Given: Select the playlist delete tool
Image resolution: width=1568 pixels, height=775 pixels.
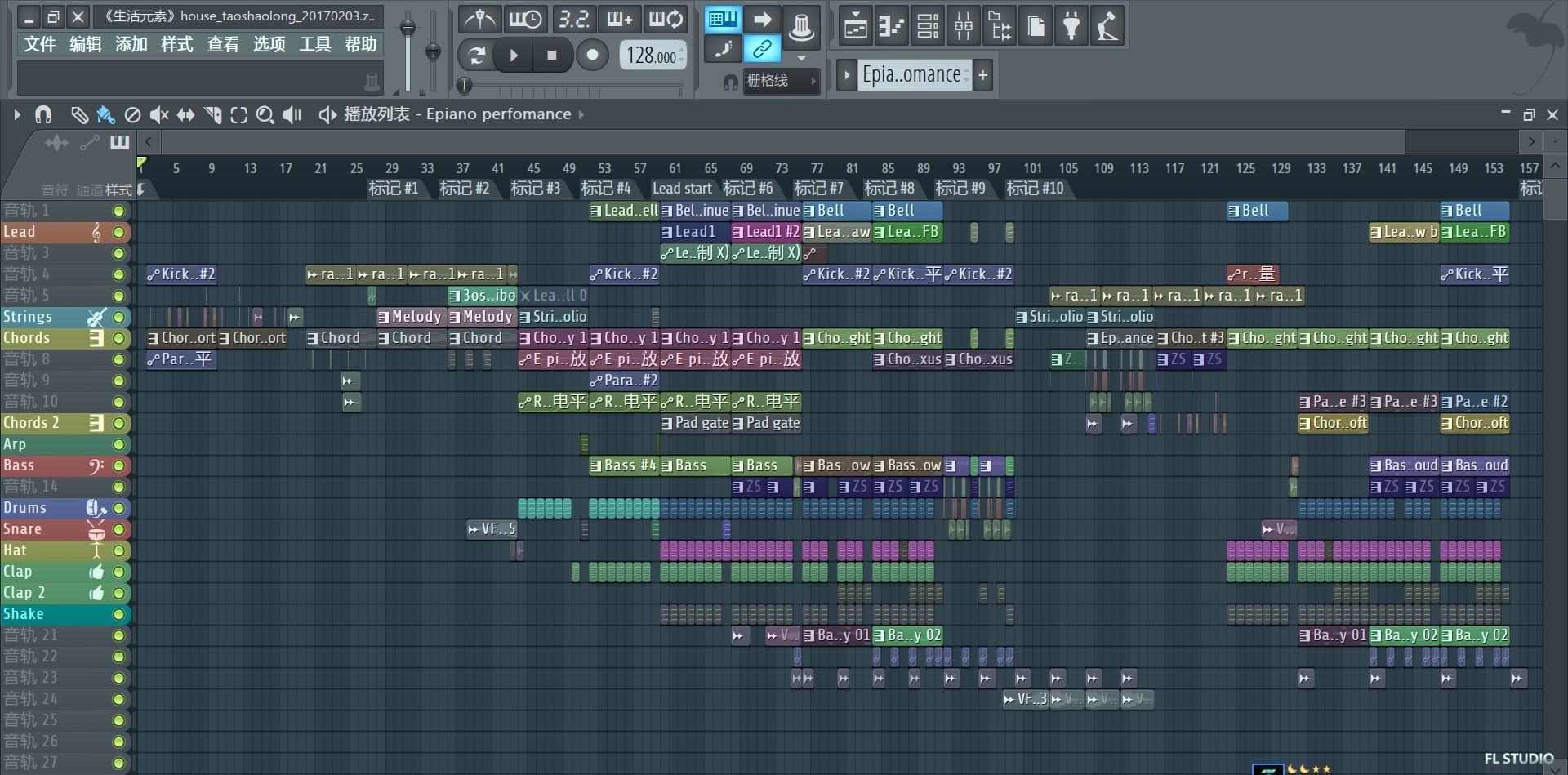Looking at the screenshot, I should tap(132, 115).
